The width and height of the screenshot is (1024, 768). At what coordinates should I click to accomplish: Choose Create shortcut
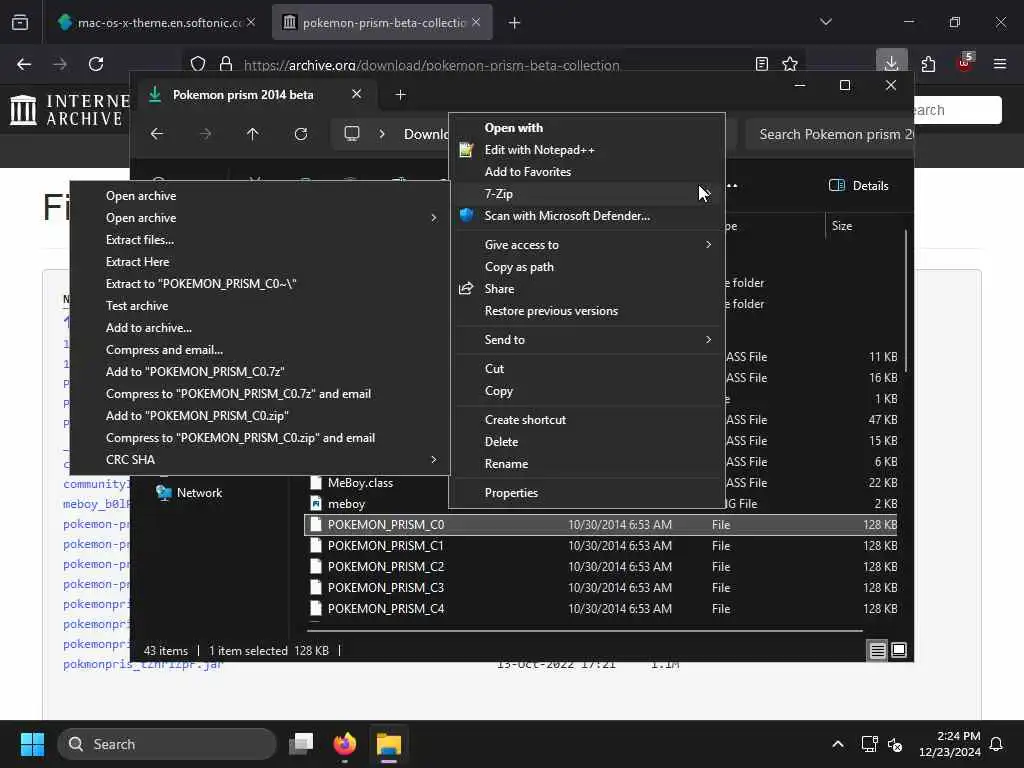pos(587,420)
